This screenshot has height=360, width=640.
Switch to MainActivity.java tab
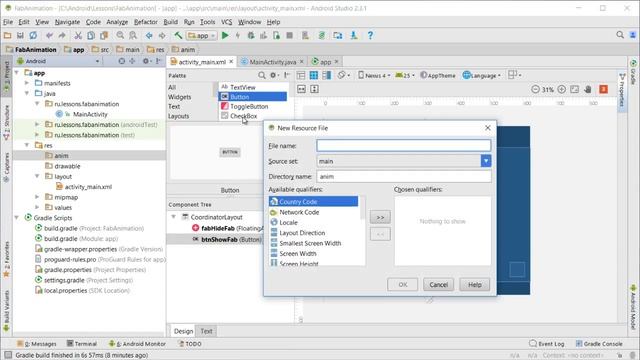[272, 62]
